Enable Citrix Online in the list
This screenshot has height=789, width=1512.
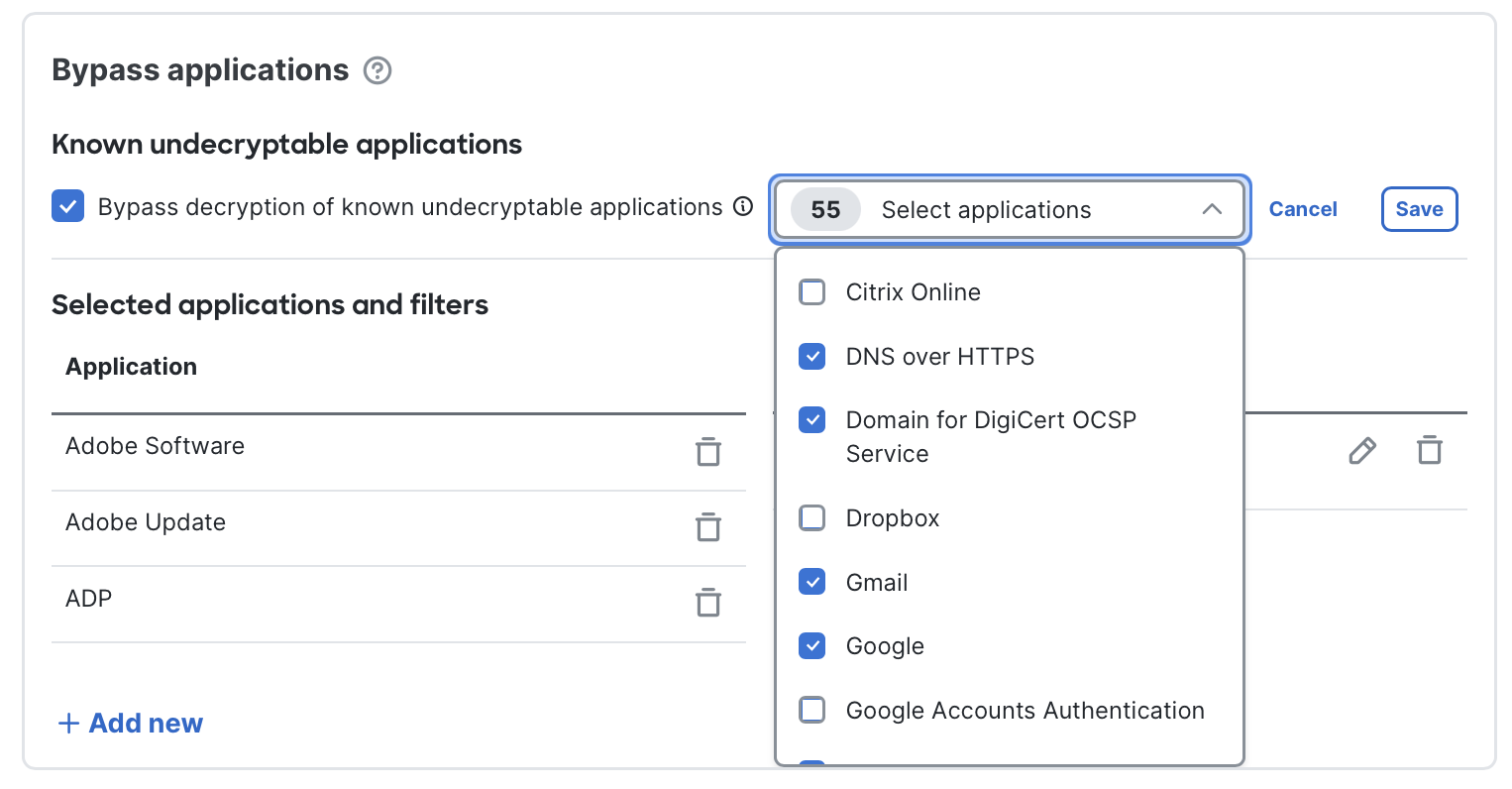pos(811,291)
